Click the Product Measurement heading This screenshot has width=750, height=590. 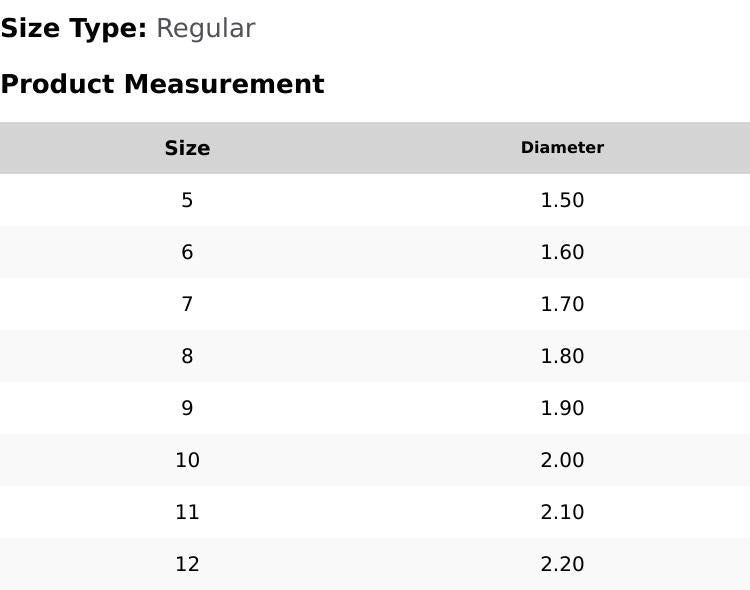[162, 84]
